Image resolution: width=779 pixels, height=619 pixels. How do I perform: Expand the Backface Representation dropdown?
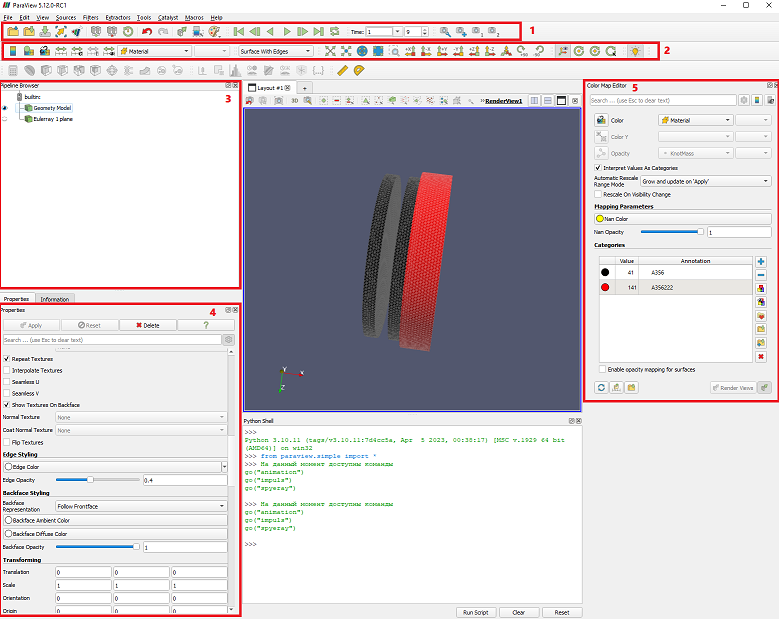click(x=141, y=506)
